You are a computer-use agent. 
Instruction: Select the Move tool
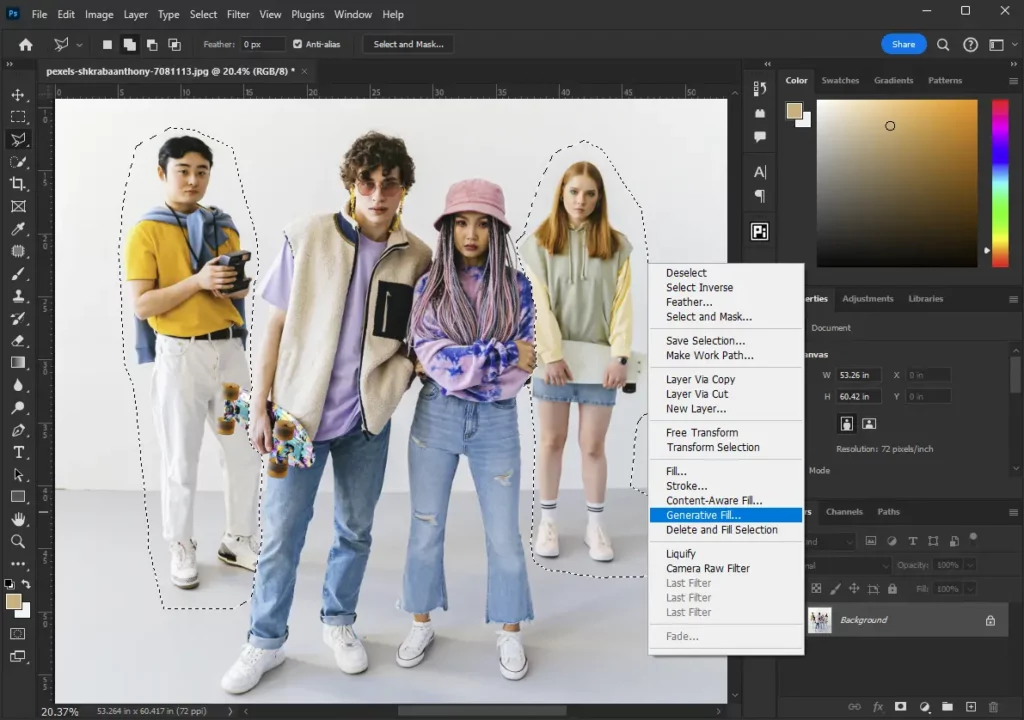pos(18,95)
